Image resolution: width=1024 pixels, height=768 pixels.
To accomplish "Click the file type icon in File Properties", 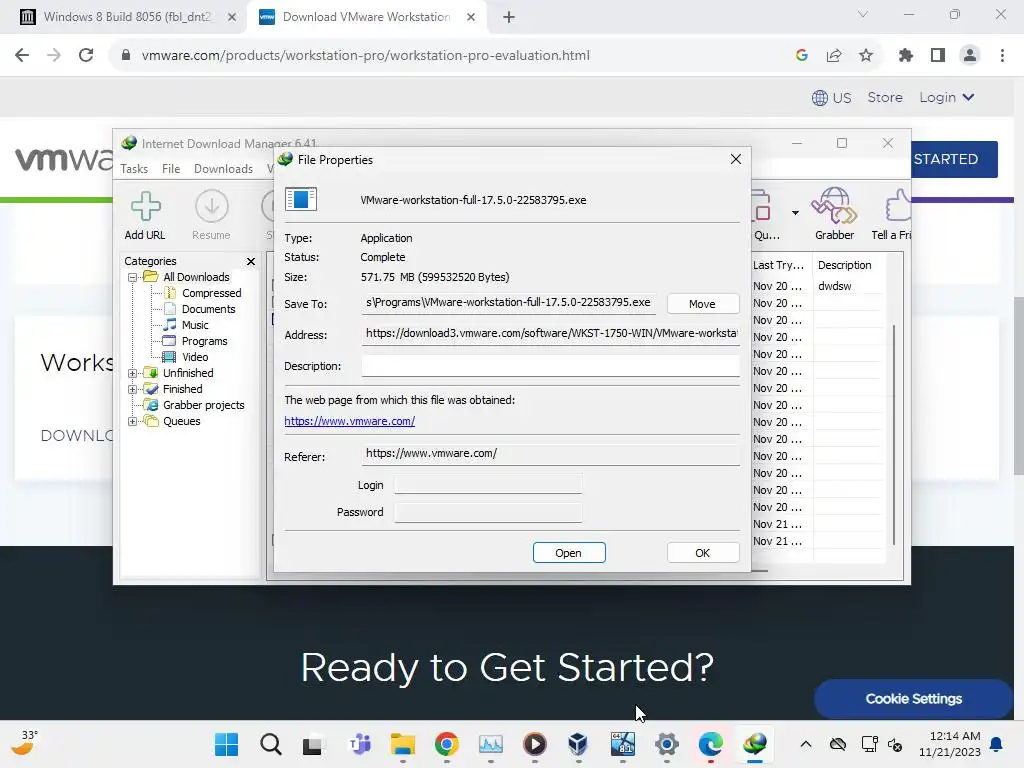I will tap(301, 199).
